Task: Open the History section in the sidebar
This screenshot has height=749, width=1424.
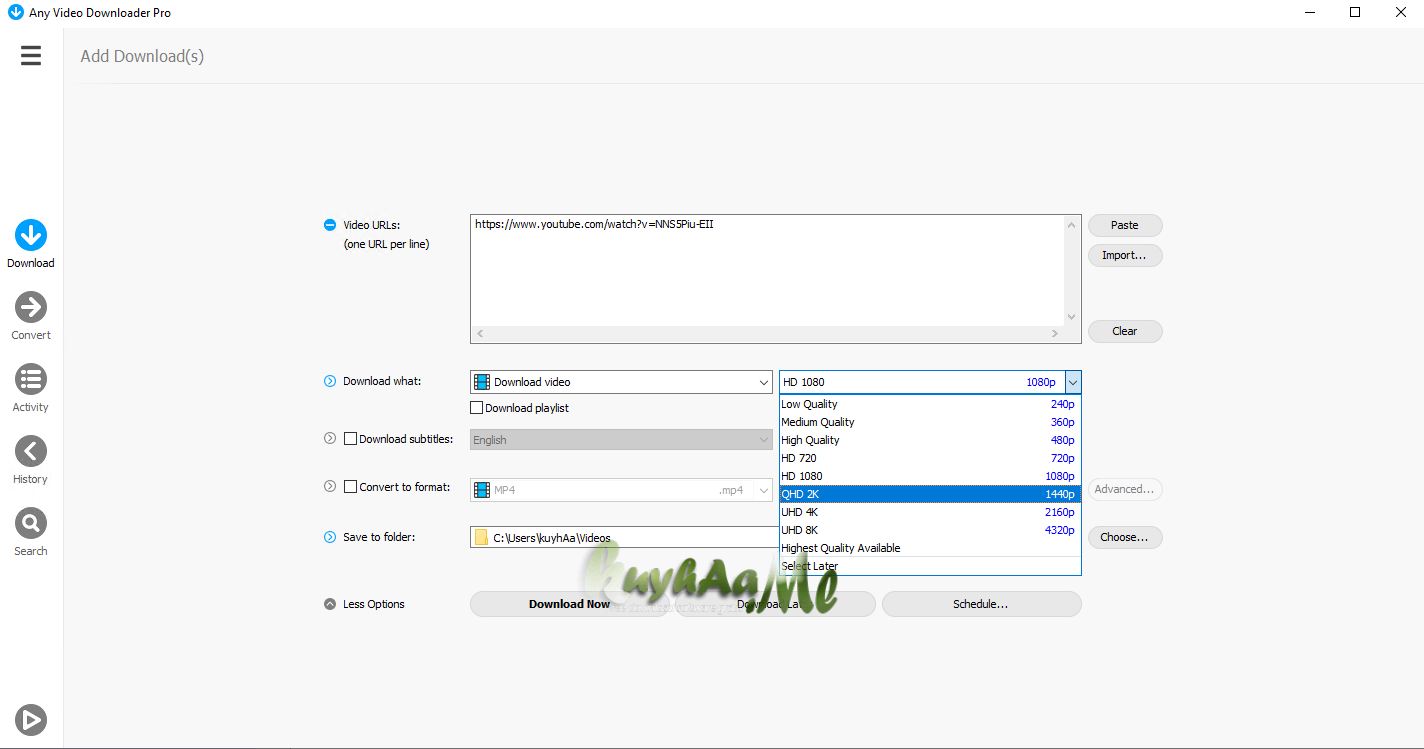Action: point(31,461)
